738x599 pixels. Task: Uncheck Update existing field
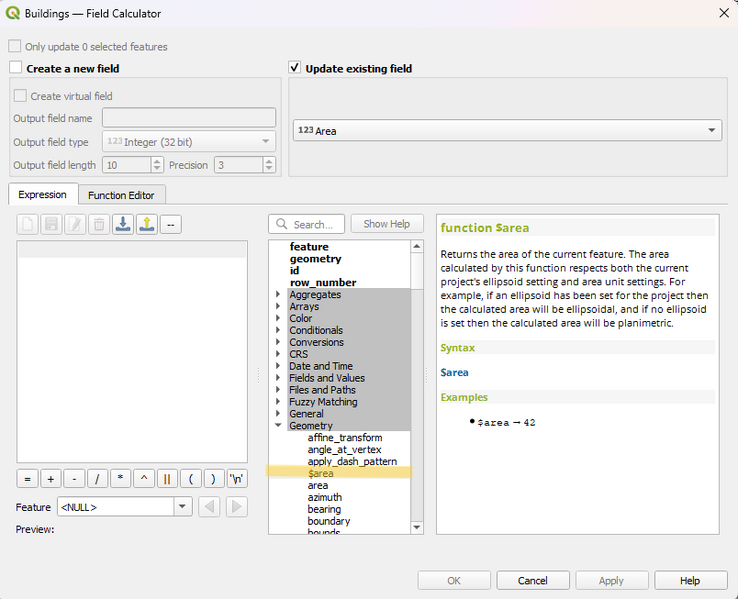295,68
